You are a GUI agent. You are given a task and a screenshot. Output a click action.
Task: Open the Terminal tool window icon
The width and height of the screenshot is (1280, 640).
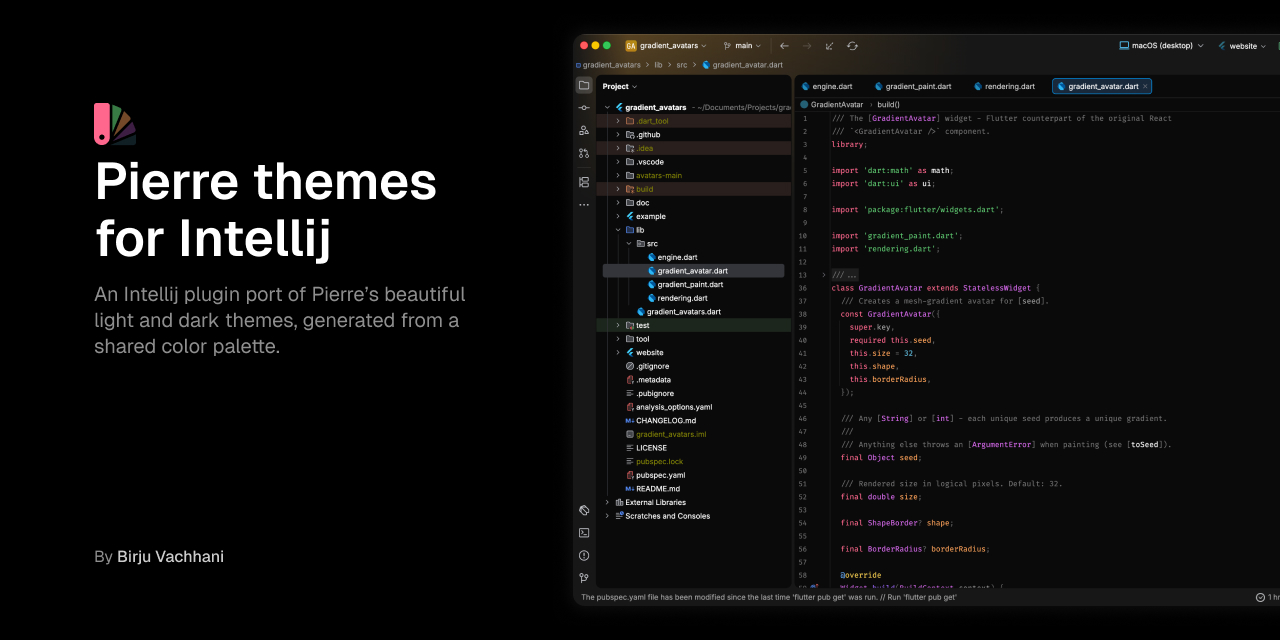584,533
